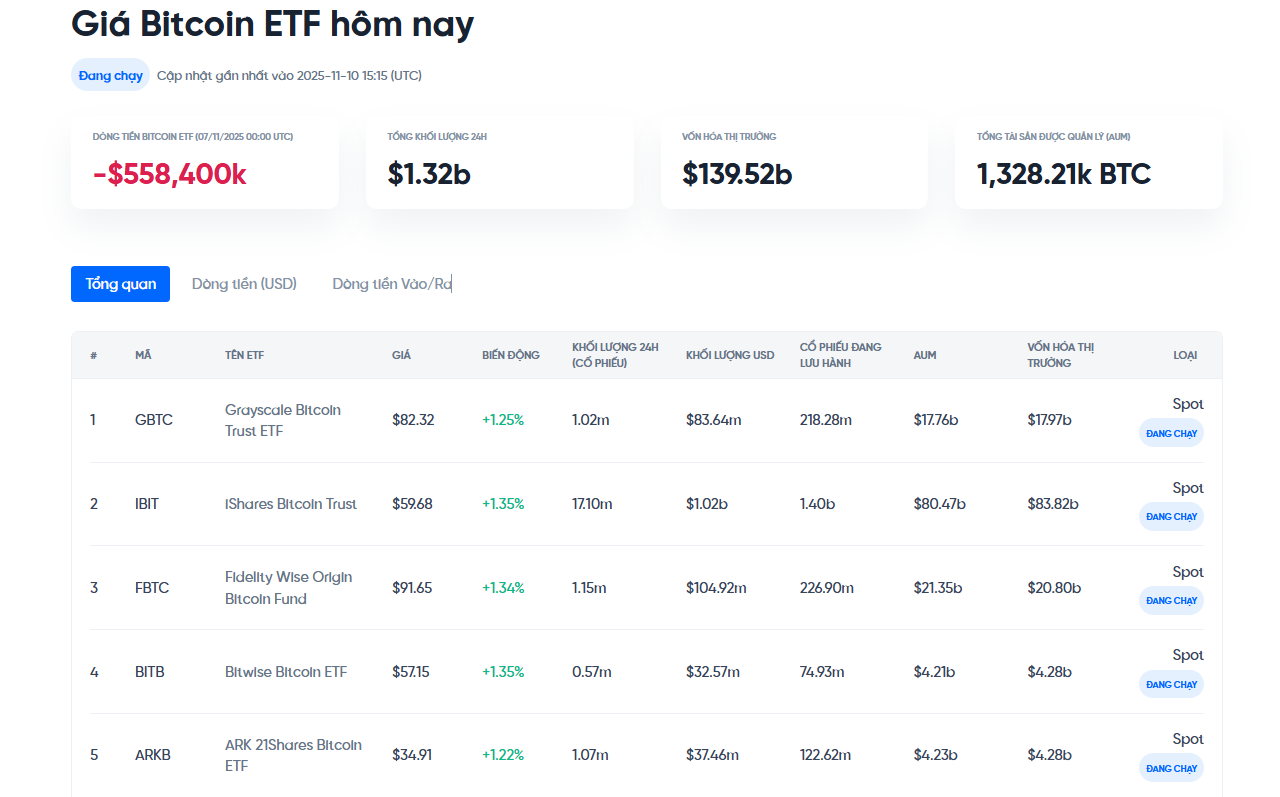Sort table by BIẾN ĐỘNG column
Viewport: 1280px width, 797px height.
510,355
